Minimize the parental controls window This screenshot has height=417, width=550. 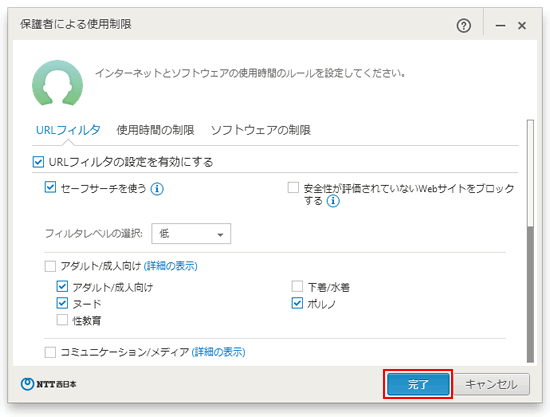[501, 26]
